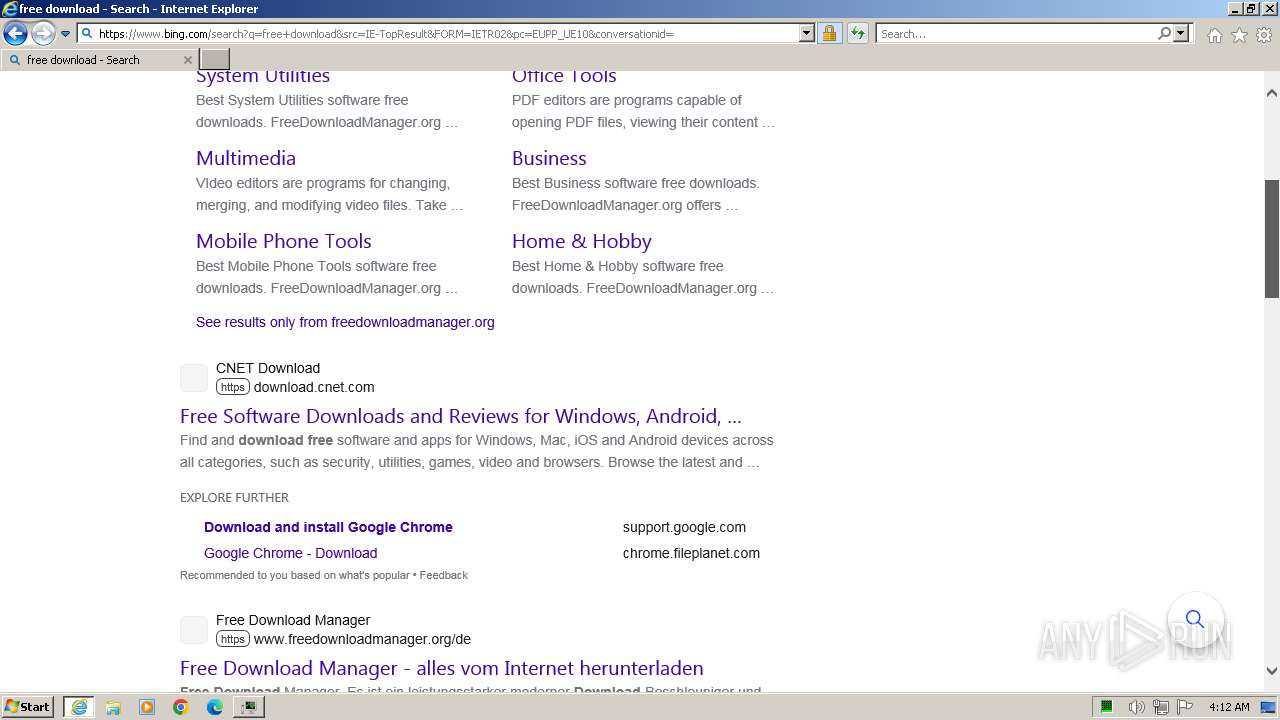
Task: Click 'See results only from freedownloadmanager.org'
Action: [345, 322]
